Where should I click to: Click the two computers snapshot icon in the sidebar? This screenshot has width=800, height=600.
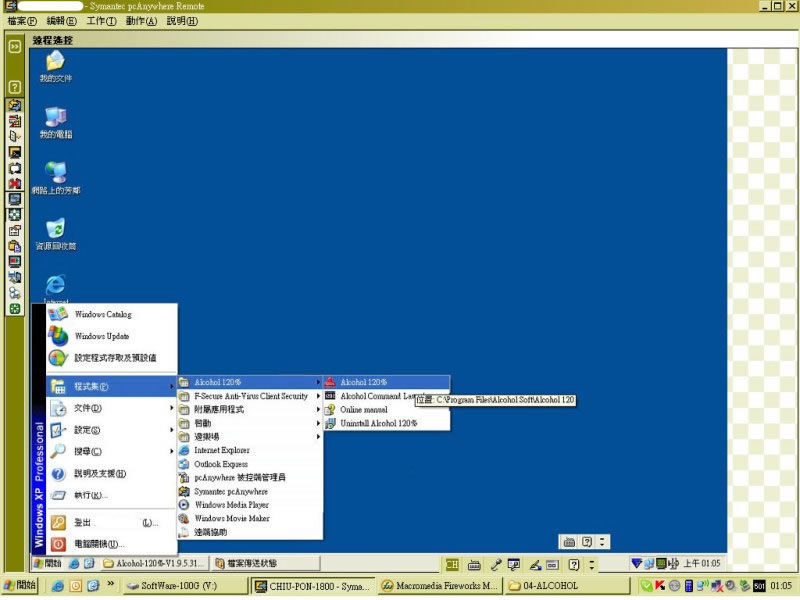tap(15, 278)
